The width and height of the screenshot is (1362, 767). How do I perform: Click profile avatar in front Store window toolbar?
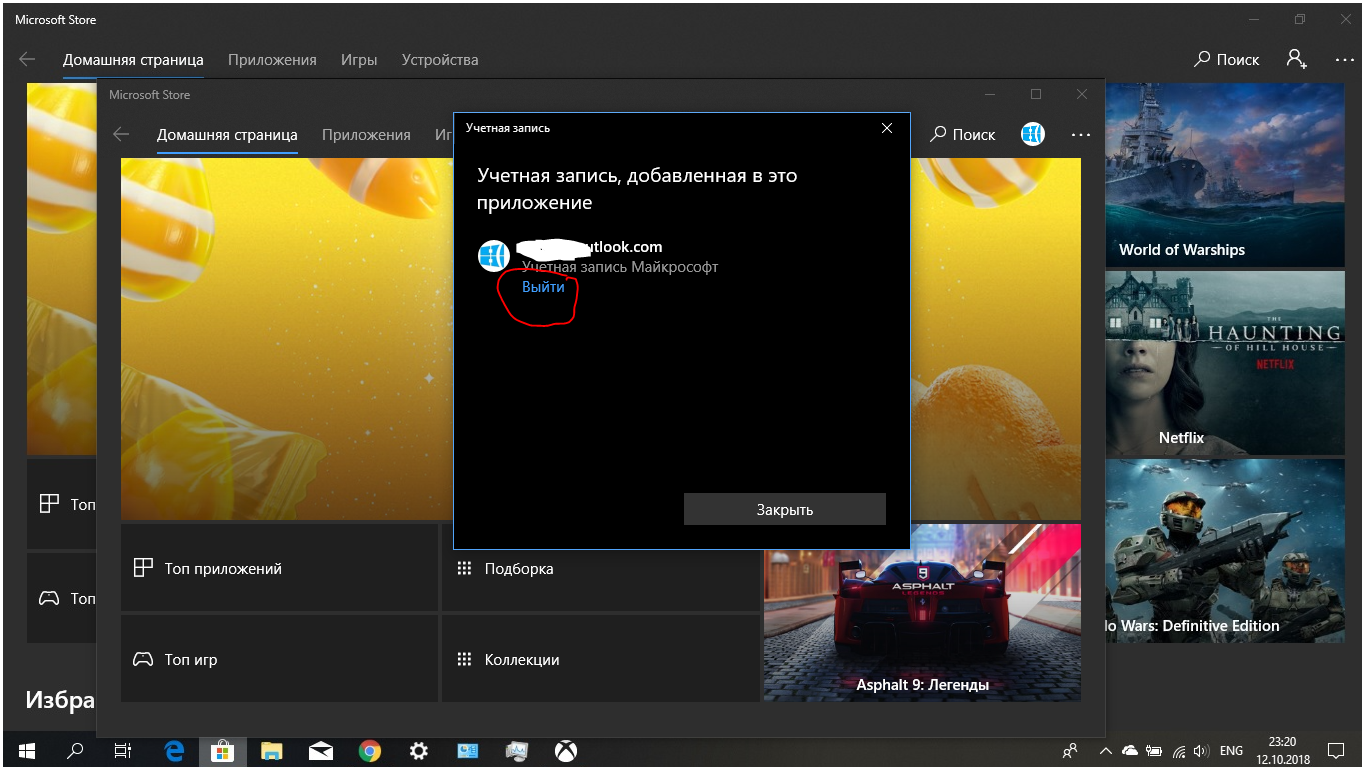pos(1033,134)
